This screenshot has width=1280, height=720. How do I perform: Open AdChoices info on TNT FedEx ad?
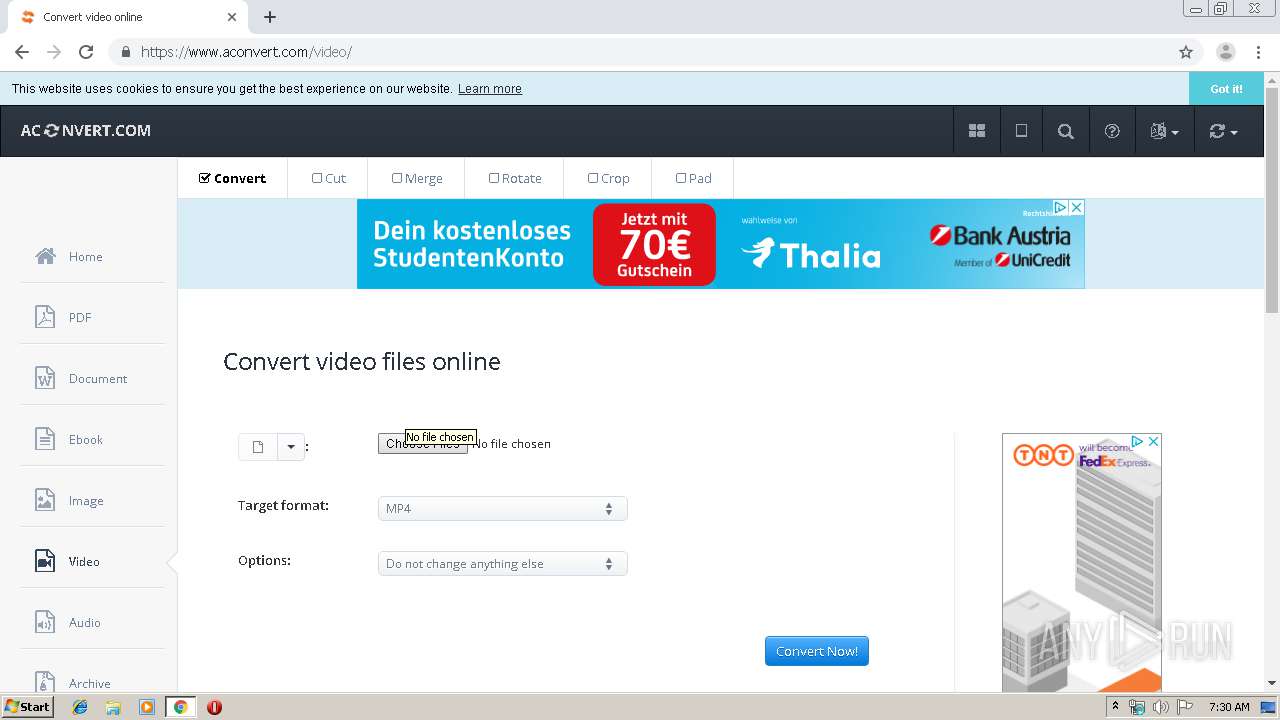coord(1137,441)
